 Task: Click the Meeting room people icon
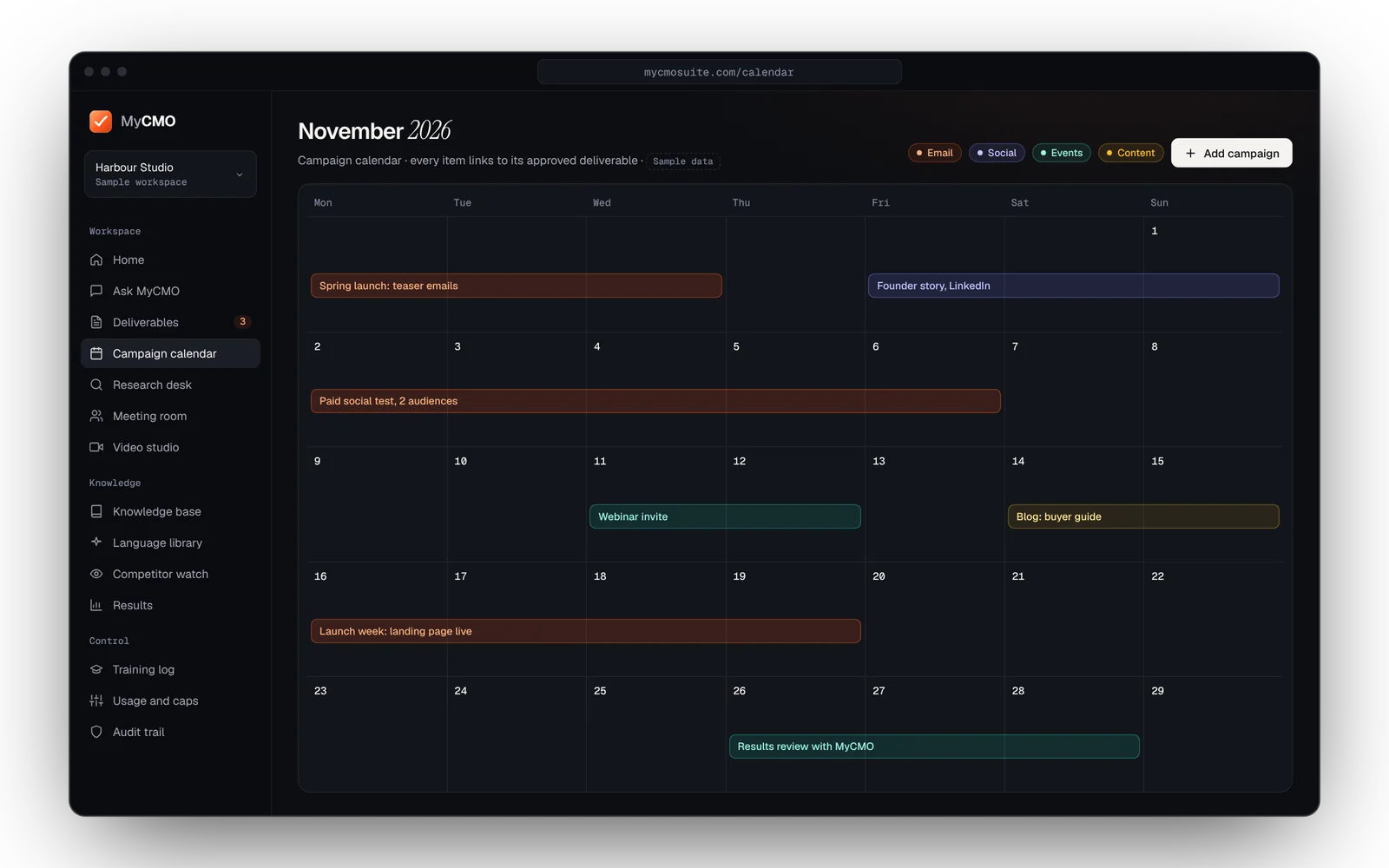click(96, 416)
